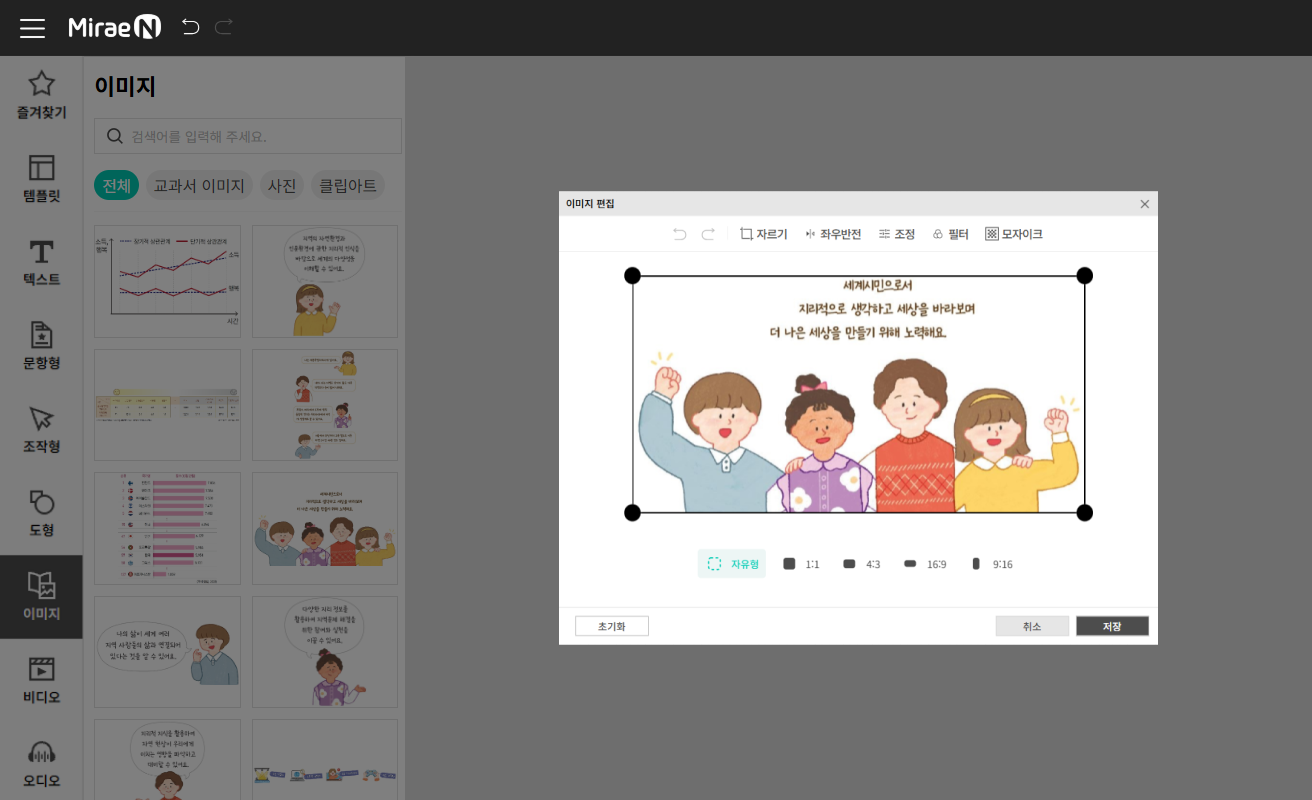Viewport: 1312px width, 800px height.
Task: Select the 자유형 free-form crop ratio
Action: (732, 564)
